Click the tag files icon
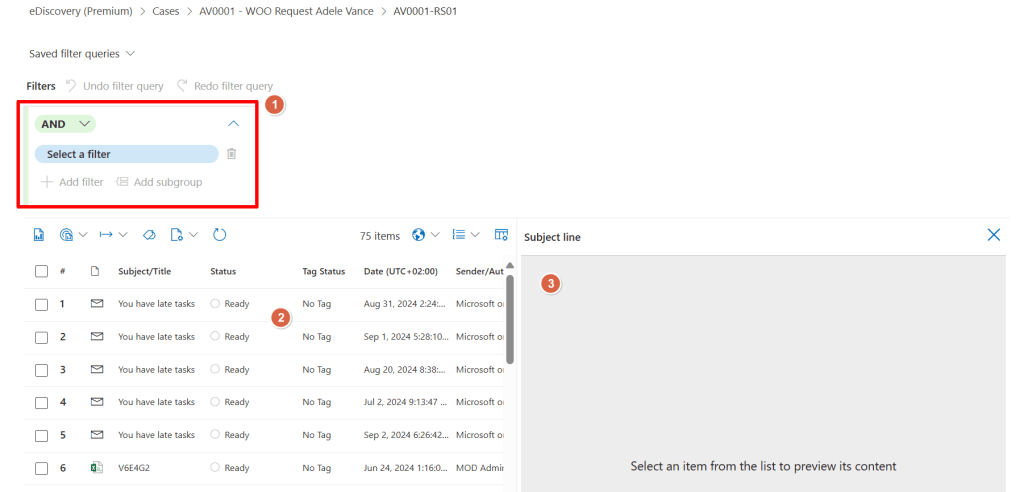This screenshot has width=1024, height=492. click(x=149, y=235)
